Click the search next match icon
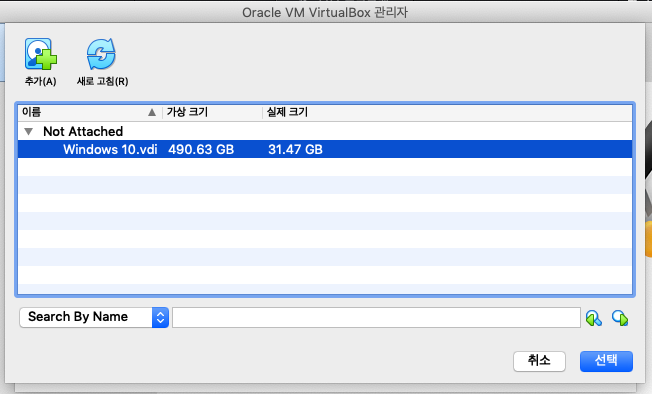 tap(620, 318)
